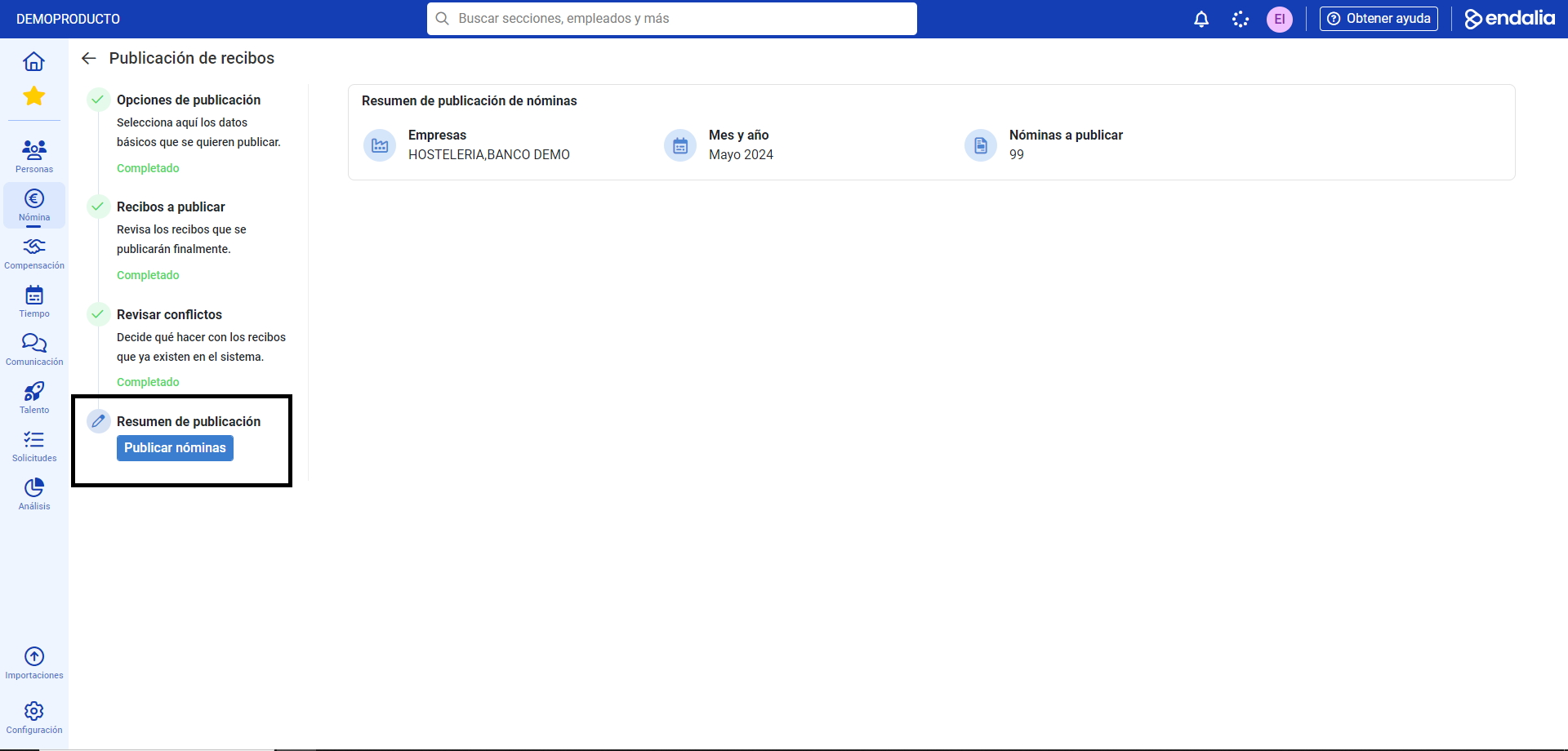1568x751 pixels.
Task: Click the Obtener ayuda button
Action: point(1379,19)
